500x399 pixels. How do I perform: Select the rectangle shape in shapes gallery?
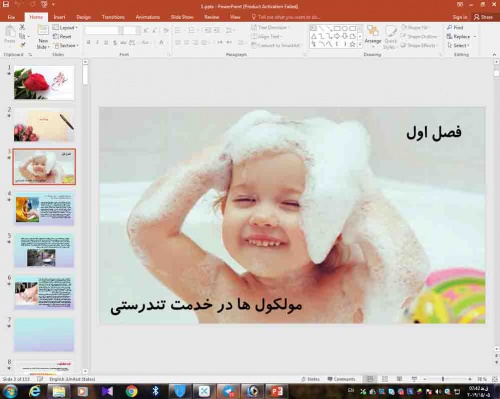337,28
